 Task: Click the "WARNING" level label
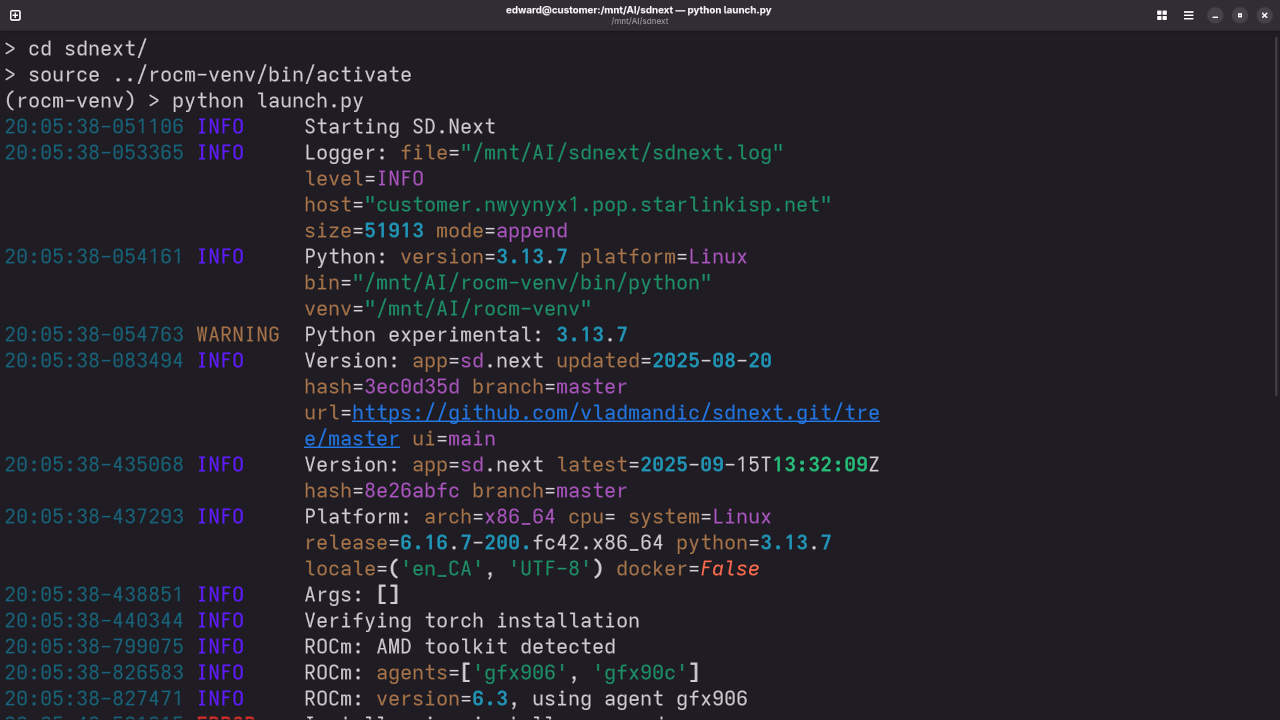[x=238, y=335]
